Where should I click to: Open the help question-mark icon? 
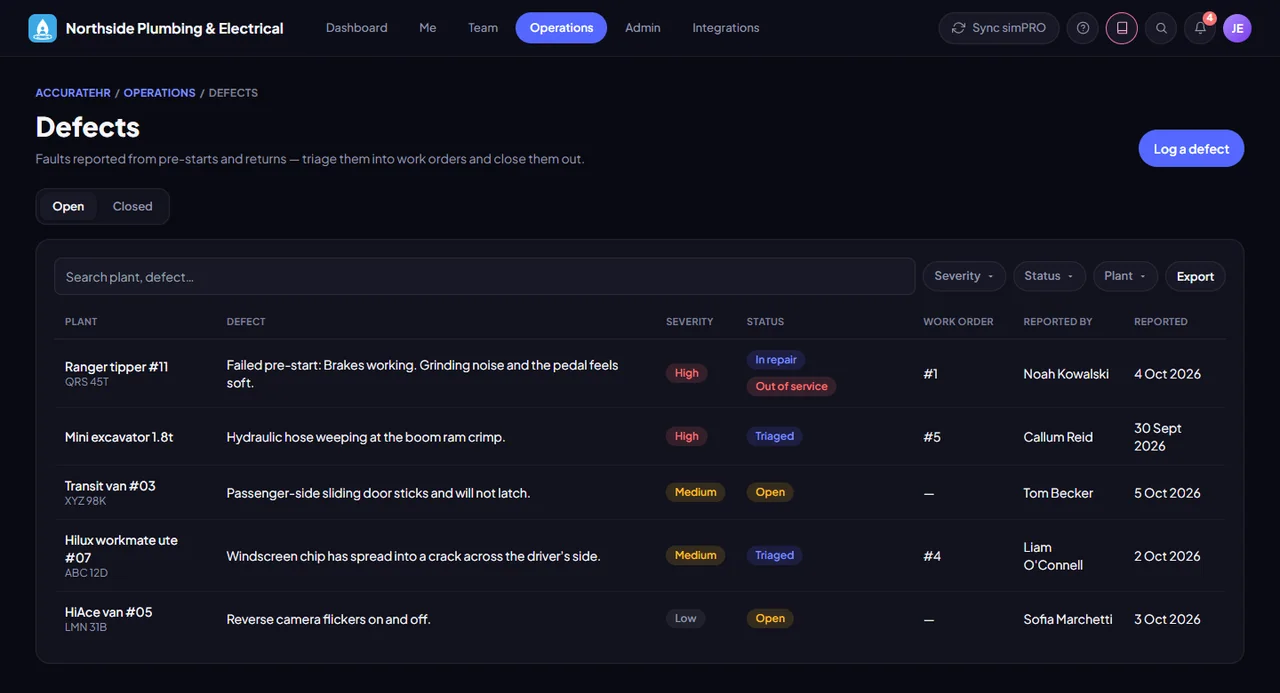pyautogui.click(x=1082, y=28)
